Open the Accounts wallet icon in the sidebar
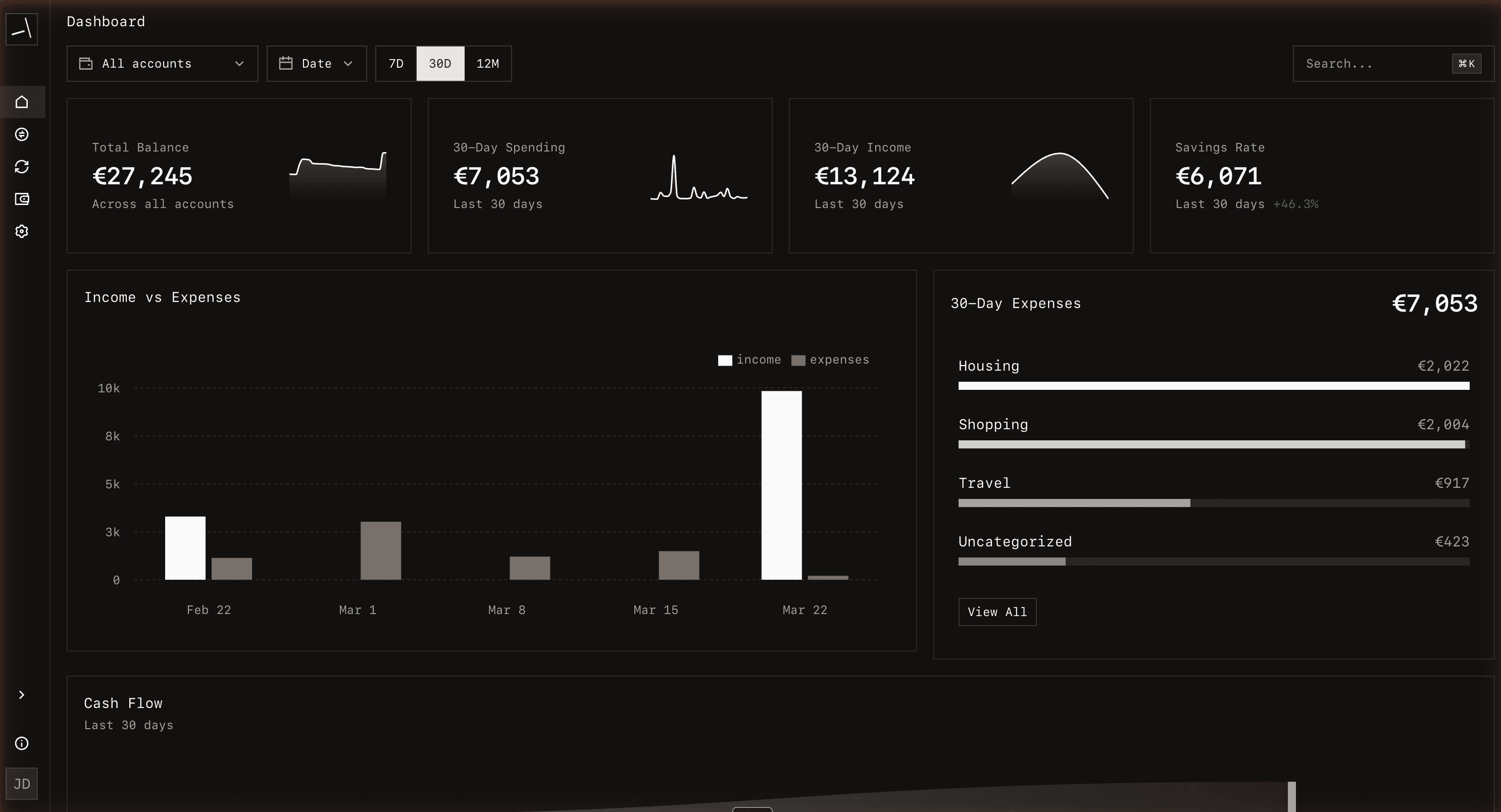The width and height of the screenshot is (1501, 812). click(x=22, y=198)
